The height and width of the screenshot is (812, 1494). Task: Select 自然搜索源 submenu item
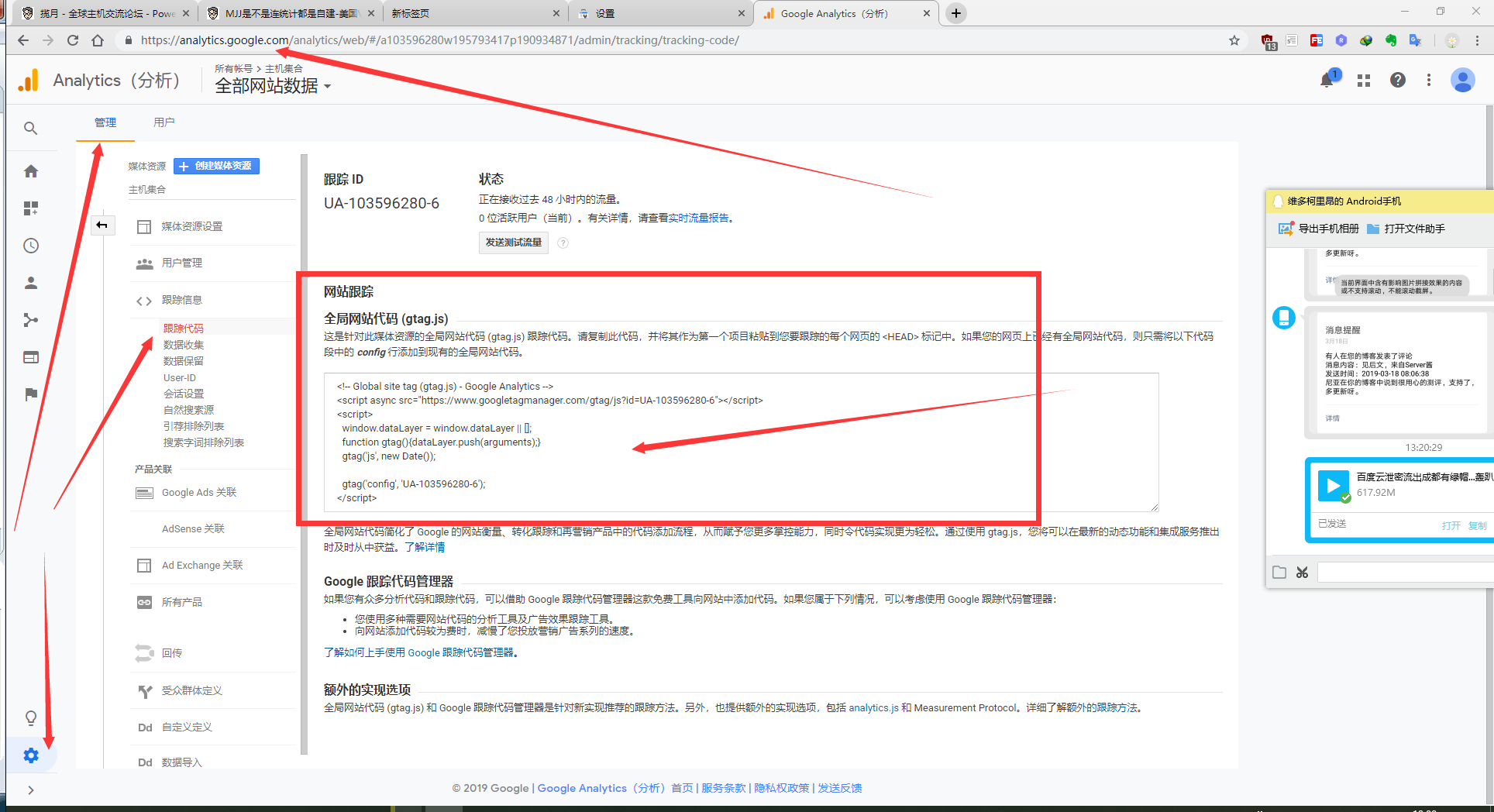coord(188,410)
